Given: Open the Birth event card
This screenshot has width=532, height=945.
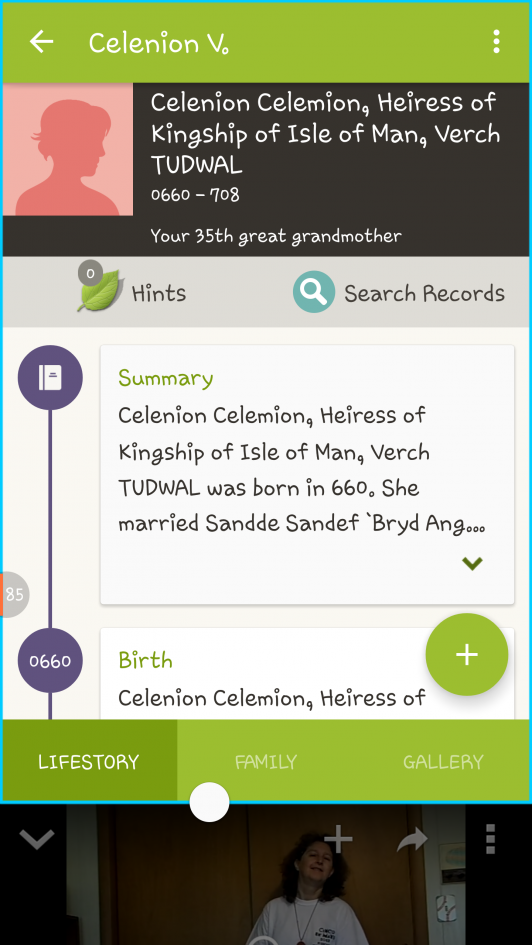Looking at the screenshot, I should (x=307, y=674).
